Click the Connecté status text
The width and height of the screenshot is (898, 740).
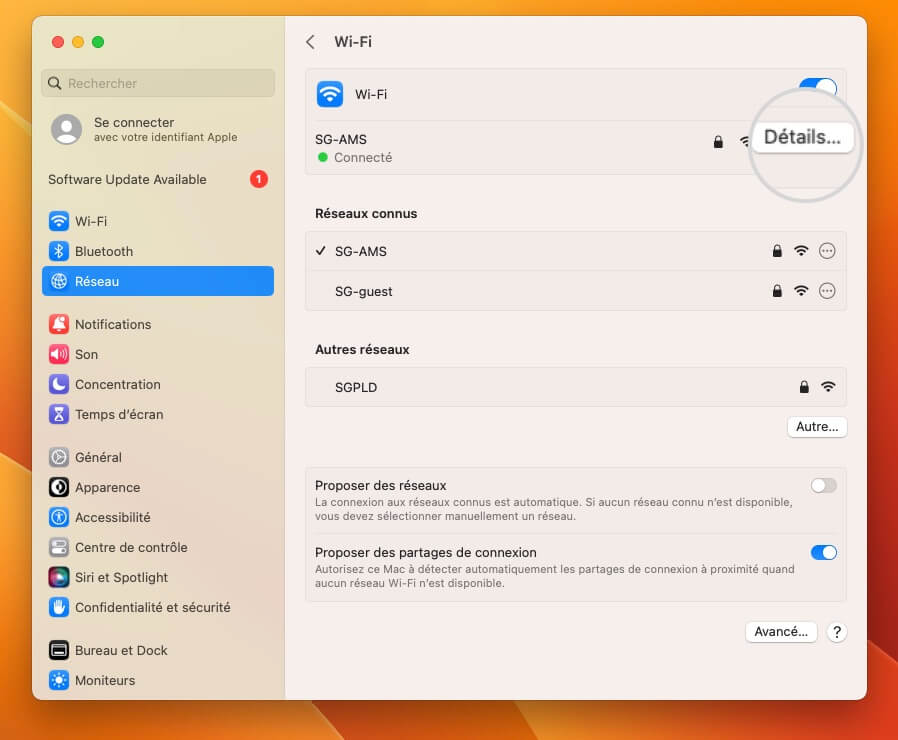tap(363, 158)
